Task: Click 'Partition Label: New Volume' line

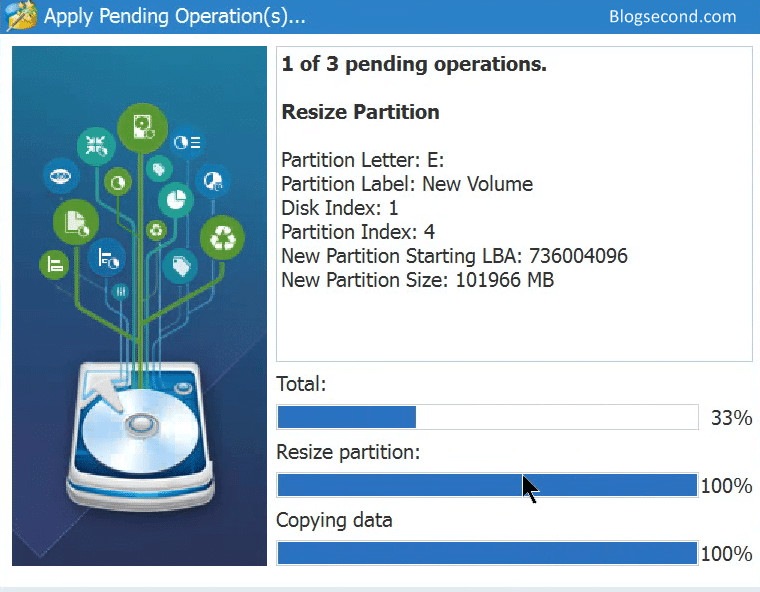Action: click(x=407, y=184)
